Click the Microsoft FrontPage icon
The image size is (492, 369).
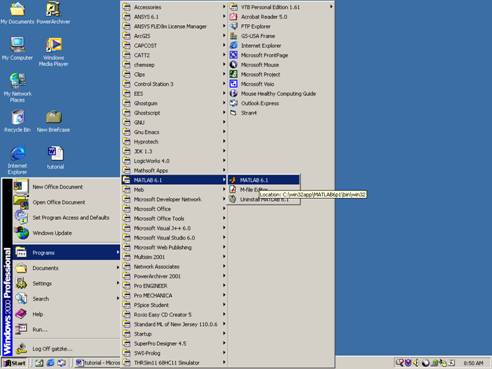click(234, 55)
